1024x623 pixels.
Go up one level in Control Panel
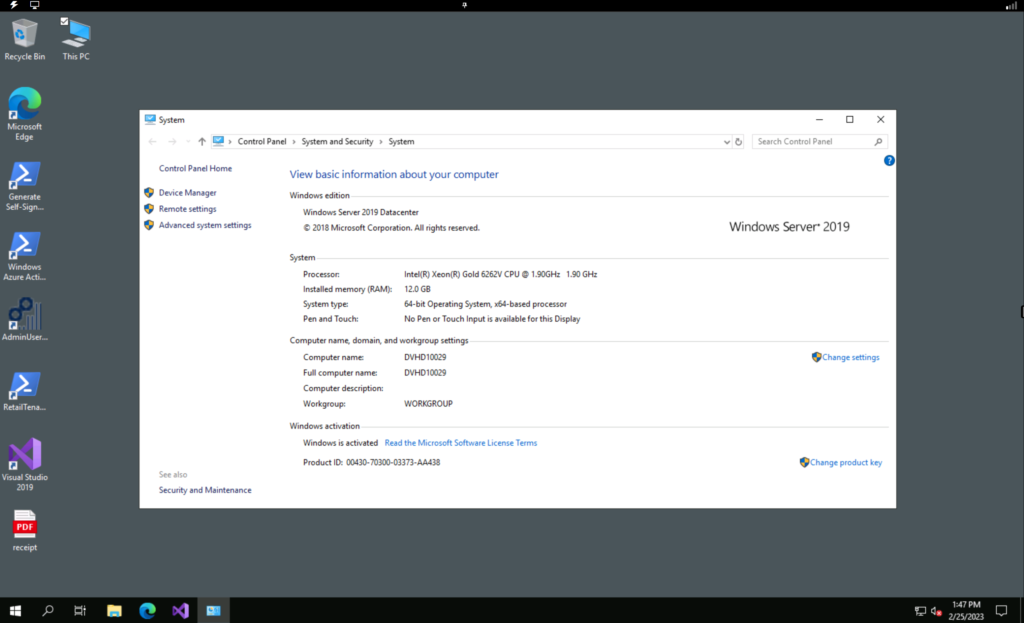click(202, 142)
